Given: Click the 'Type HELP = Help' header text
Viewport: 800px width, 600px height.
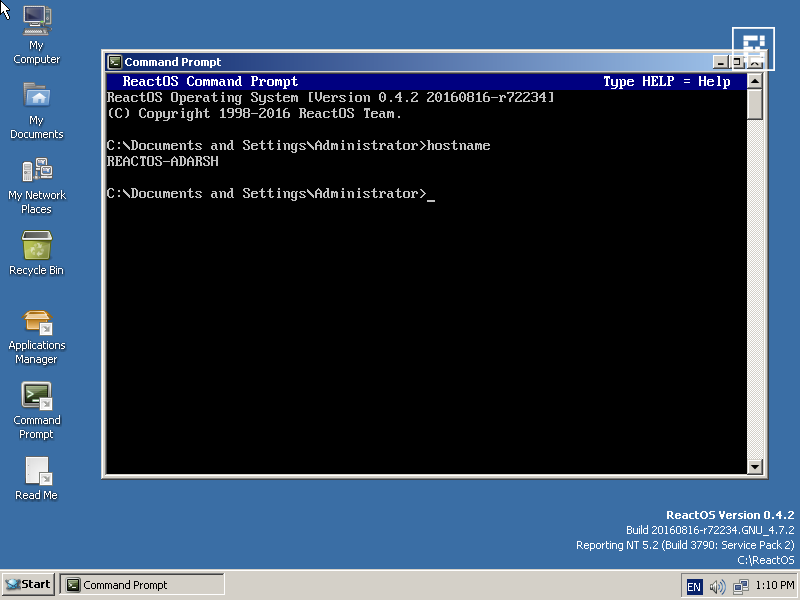Looking at the screenshot, I should pyautogui.click(x=666, y=82).
